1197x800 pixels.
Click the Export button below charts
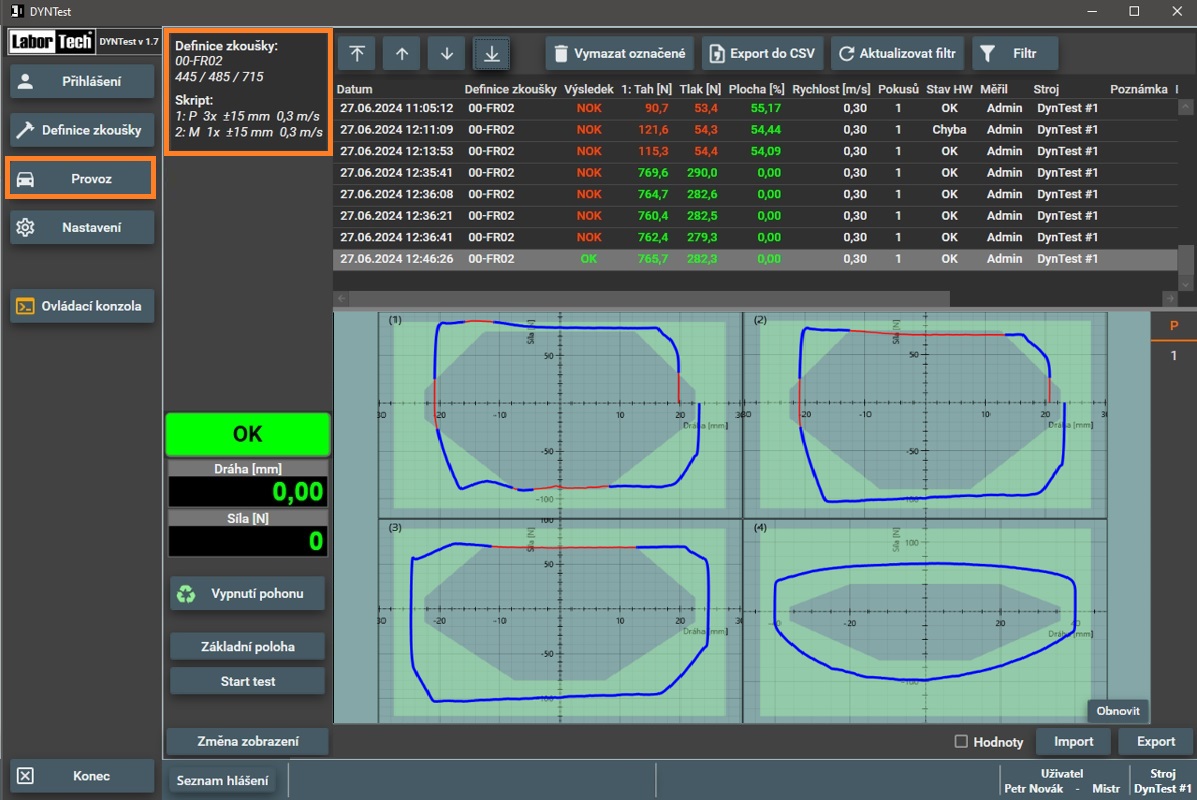pyautogui.click(x=1156, y=741)
